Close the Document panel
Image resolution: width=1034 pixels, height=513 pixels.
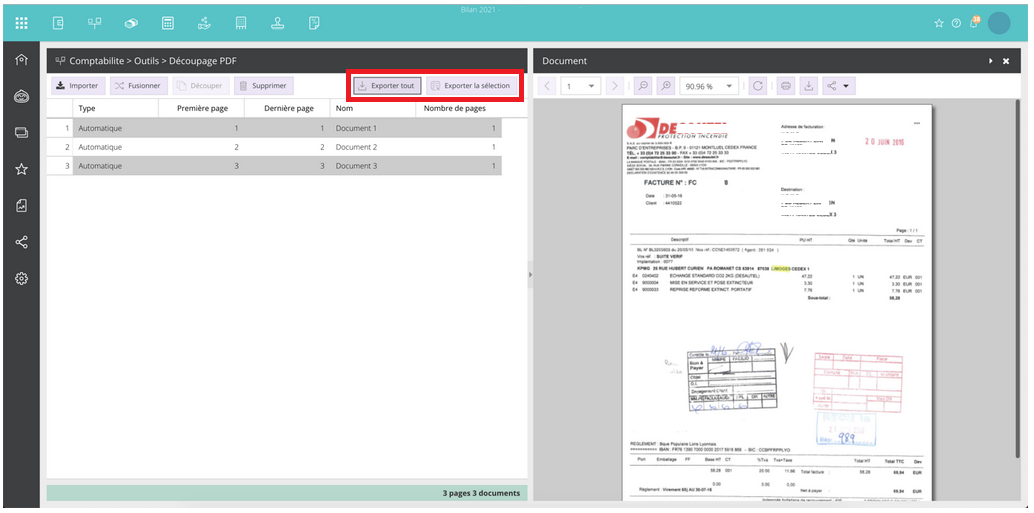point(1006,61)
